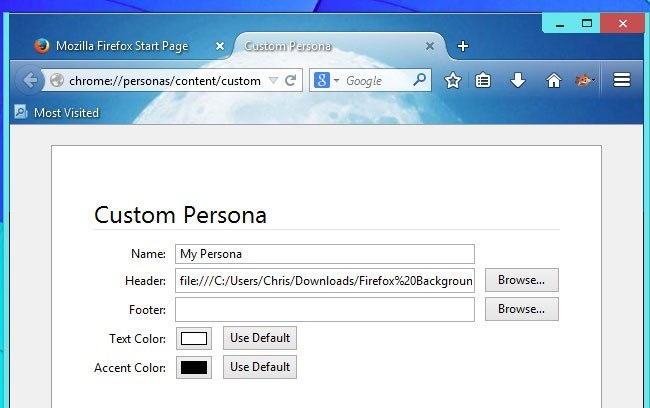The width and height of the screenshot is (650, 408).
Task: Minimize the Firefox window
Action: (x=560, y=24)
